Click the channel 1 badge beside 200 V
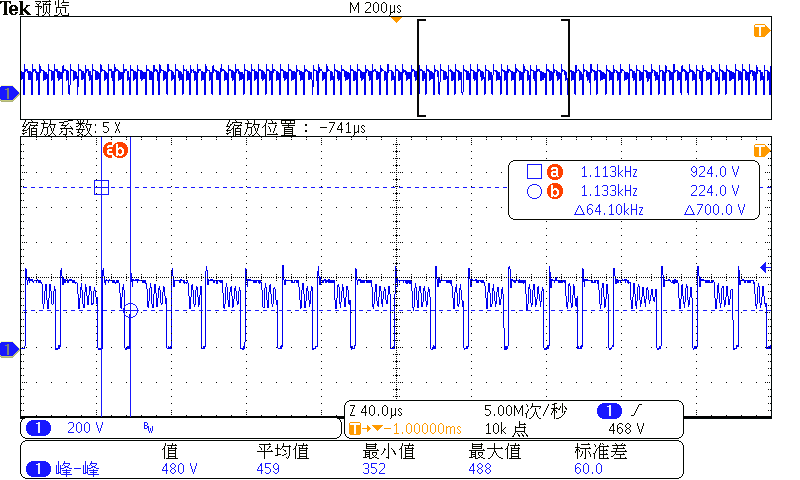The height and width of the screenshot is (480, 800). [x=38, y=427]
